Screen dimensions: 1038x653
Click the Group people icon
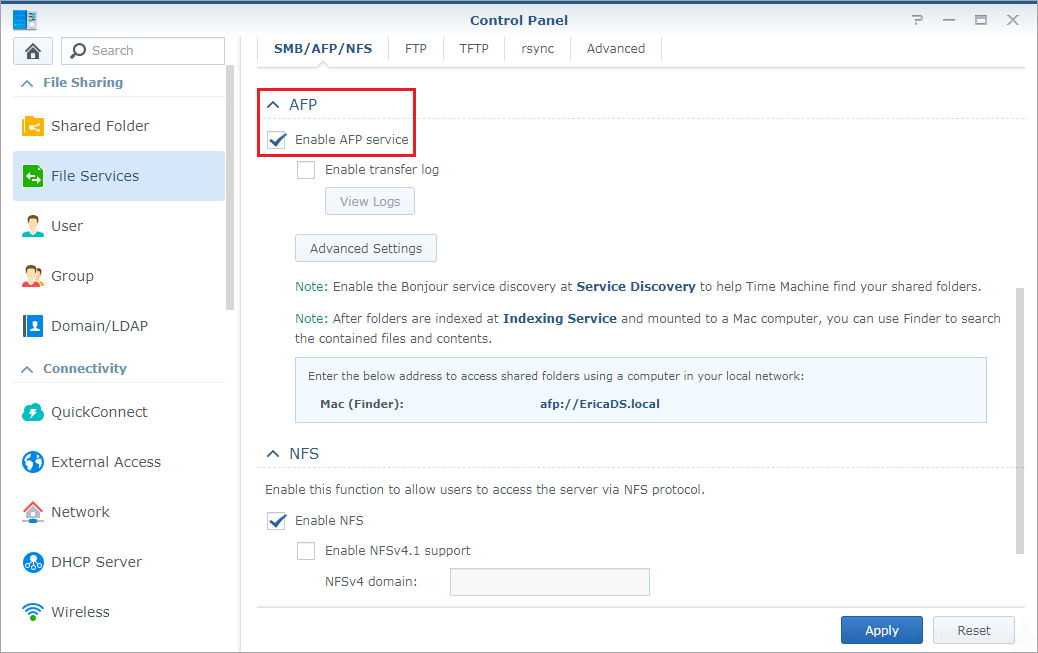(32, 276)
